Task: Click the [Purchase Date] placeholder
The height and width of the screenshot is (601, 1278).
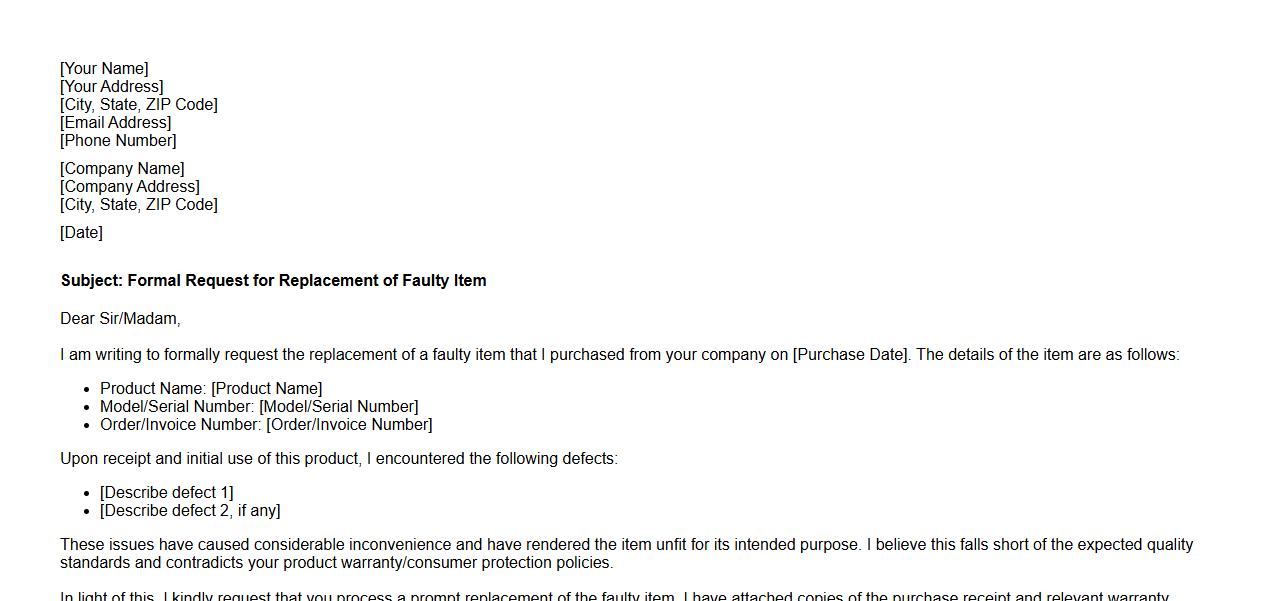Action: pos(850,355)
